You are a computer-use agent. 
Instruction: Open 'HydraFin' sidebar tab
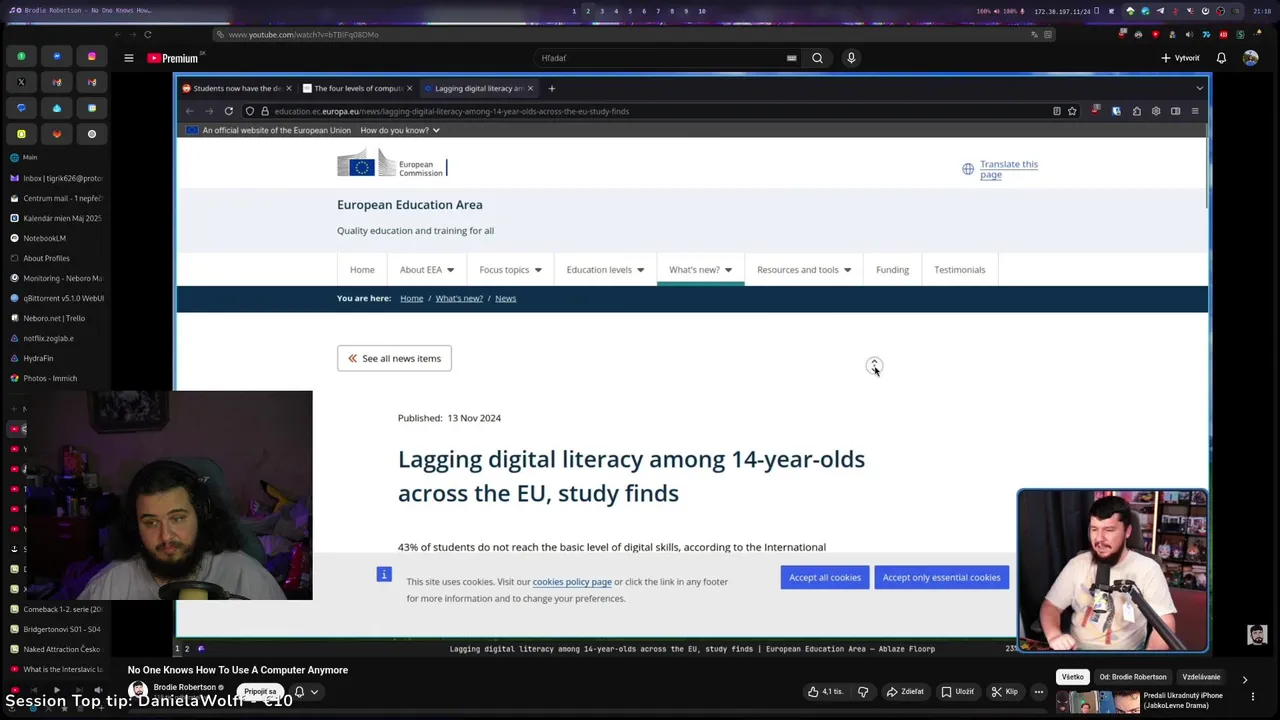(x=56, y=358)
